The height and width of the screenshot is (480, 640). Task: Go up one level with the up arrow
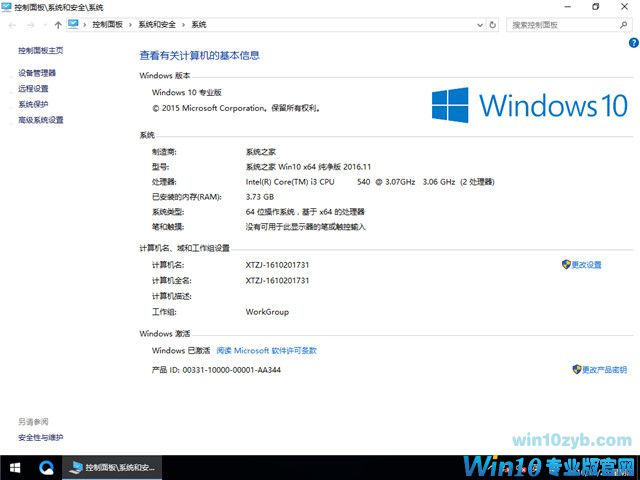click(x=58, y=25)
